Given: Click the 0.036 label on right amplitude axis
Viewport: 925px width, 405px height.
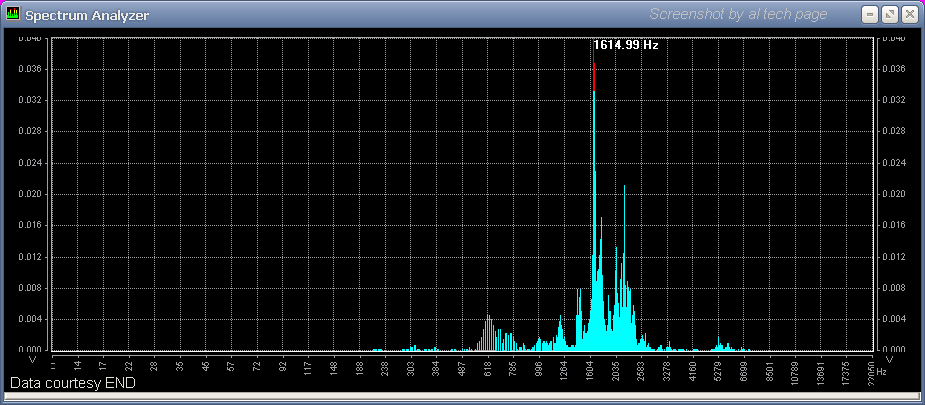Looking at the screenshot, I should (x=895, y=69).
